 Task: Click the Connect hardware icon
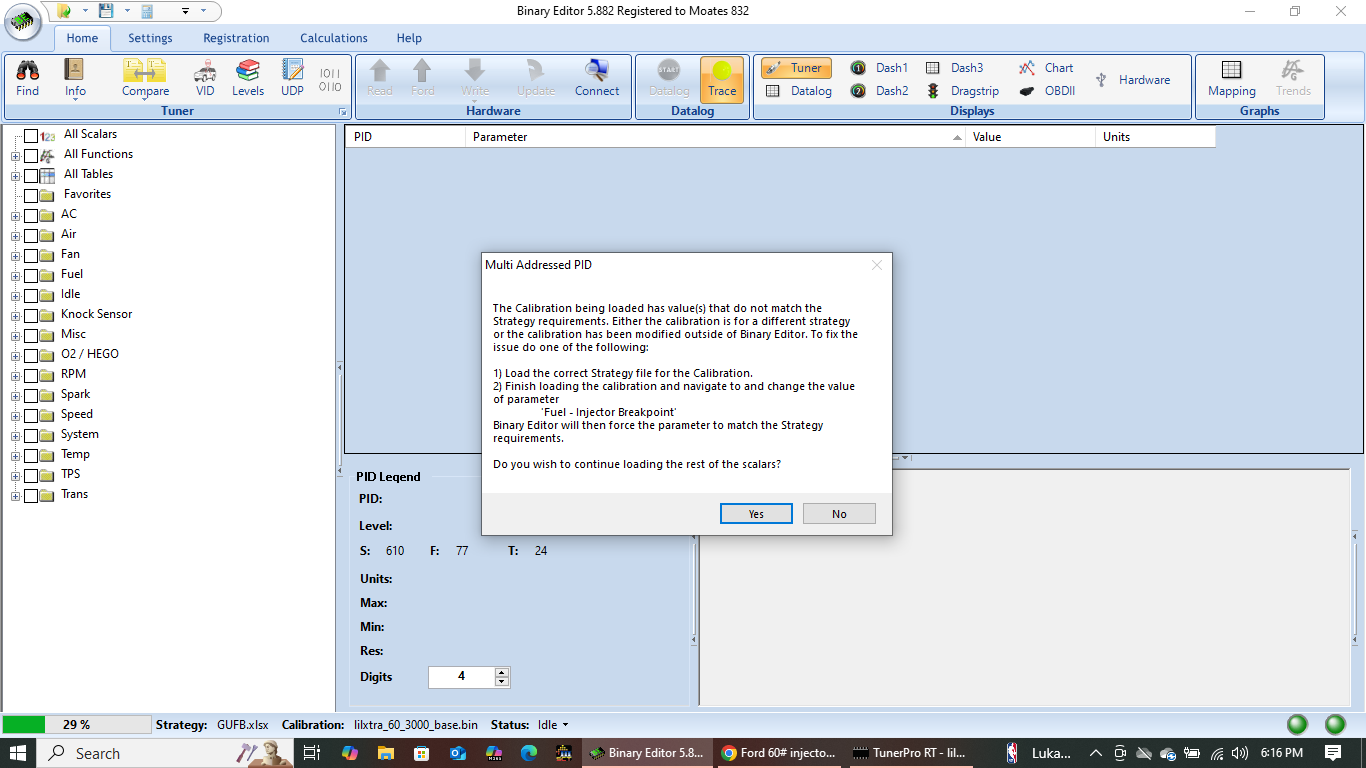pyautogui.click(x=597, y=78)
